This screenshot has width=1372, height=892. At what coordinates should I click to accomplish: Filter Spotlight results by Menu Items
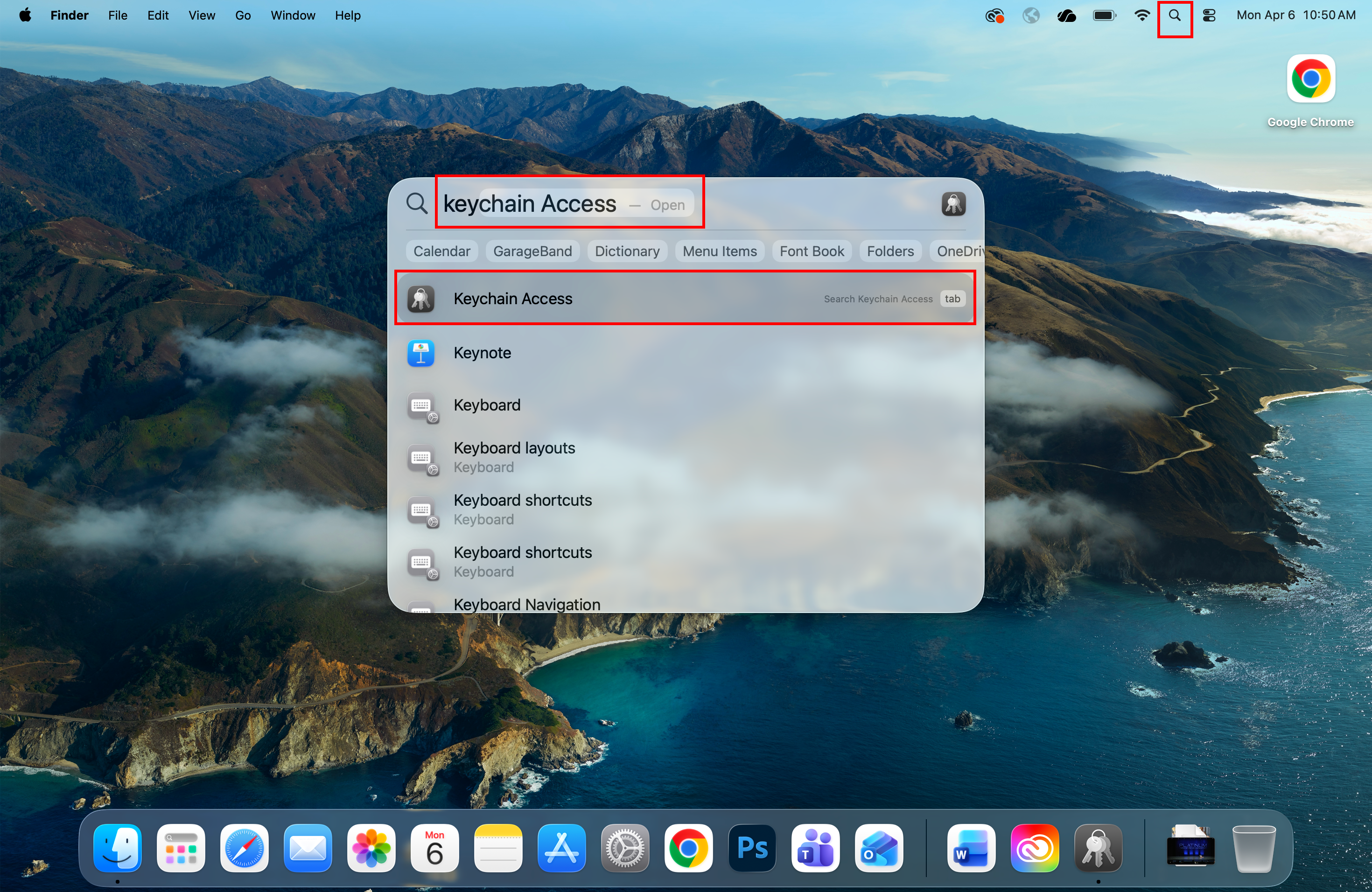pos(720,251)
